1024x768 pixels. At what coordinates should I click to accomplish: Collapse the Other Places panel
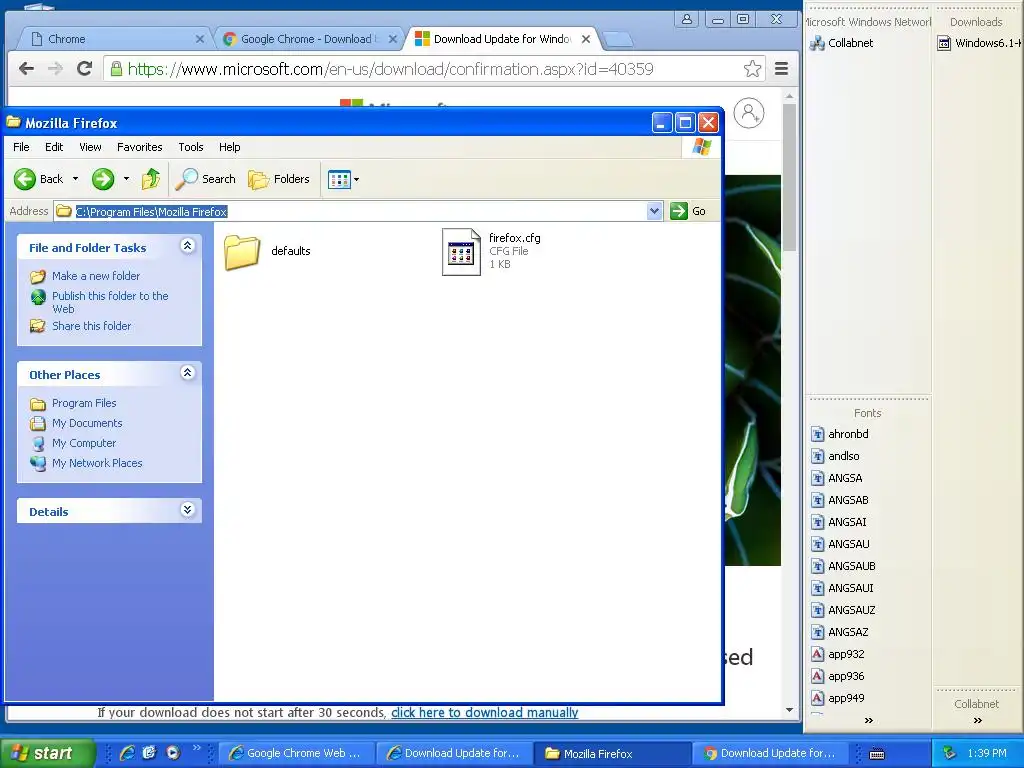click(x=187, y=373)
